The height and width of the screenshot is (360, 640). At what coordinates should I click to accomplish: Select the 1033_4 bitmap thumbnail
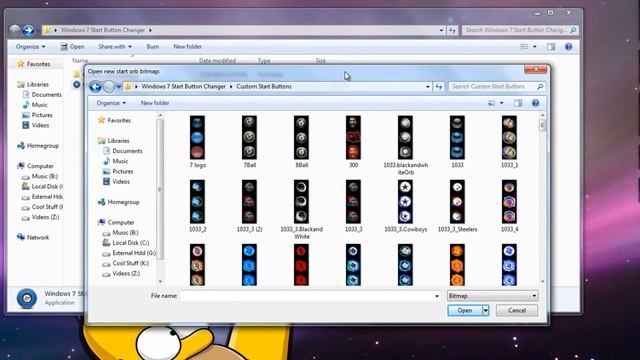tap(509, 202)
